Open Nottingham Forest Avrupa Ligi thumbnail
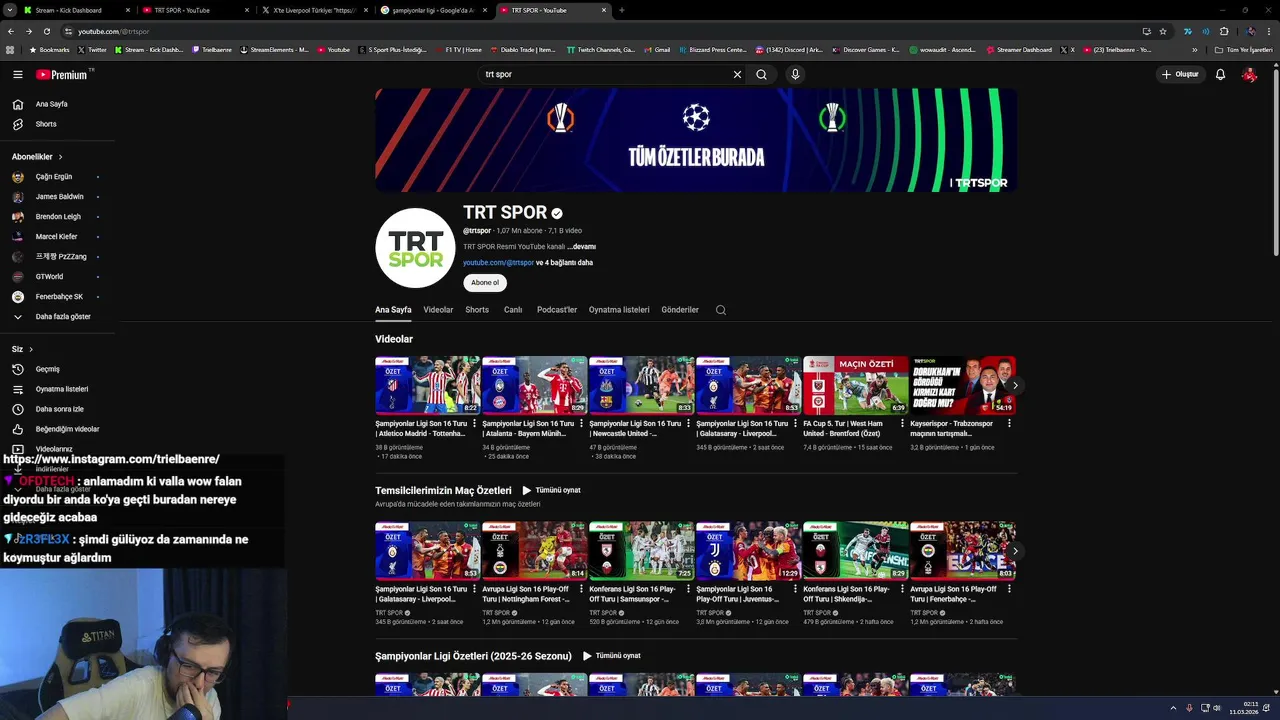This screenshot has height=720, width=1280. (x=534, y=550)
